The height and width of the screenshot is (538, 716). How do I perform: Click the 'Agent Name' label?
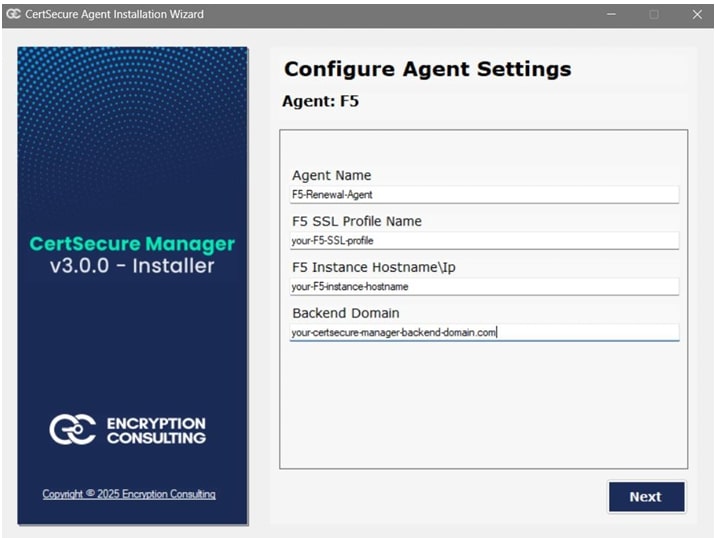point(332,175)
